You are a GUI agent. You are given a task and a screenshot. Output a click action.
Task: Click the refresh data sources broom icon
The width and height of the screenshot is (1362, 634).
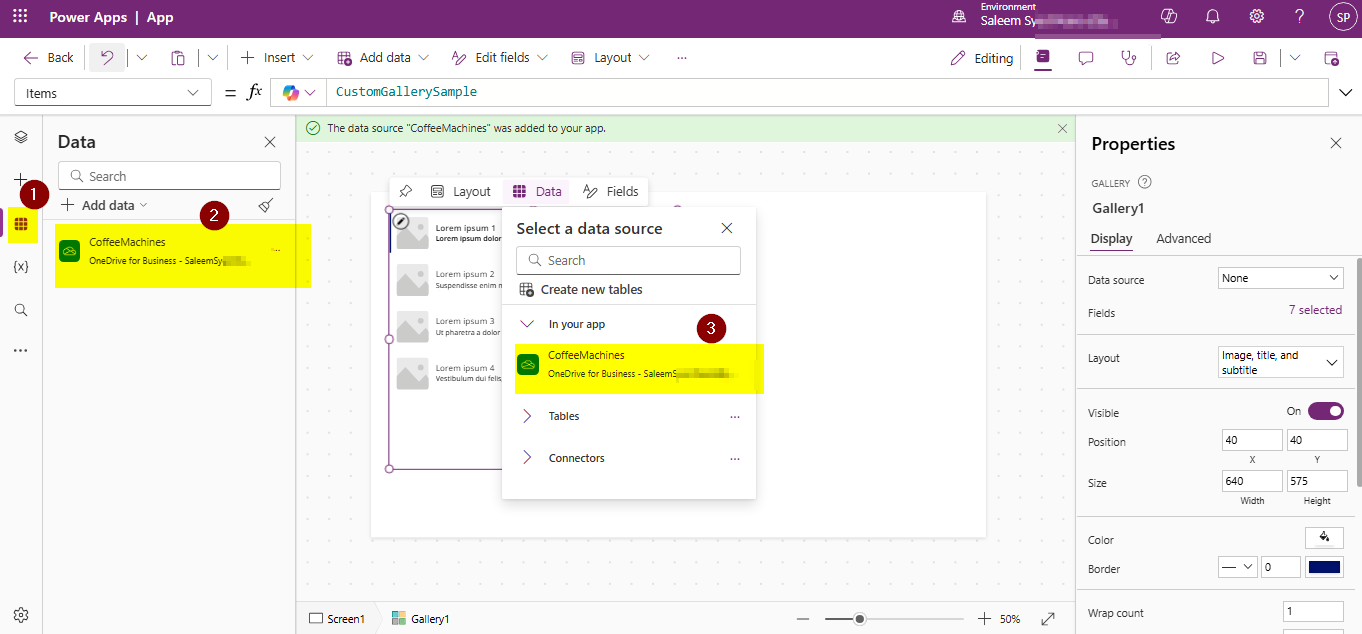coord(265,205)
